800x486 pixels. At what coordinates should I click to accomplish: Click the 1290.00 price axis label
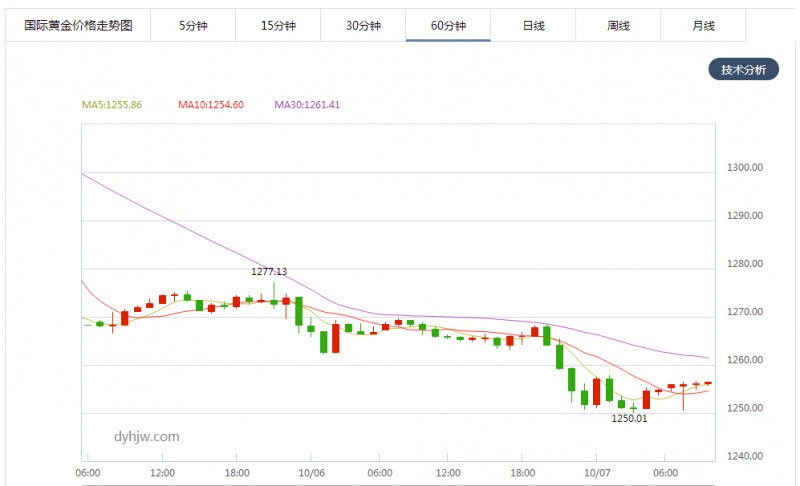[745, 215]
